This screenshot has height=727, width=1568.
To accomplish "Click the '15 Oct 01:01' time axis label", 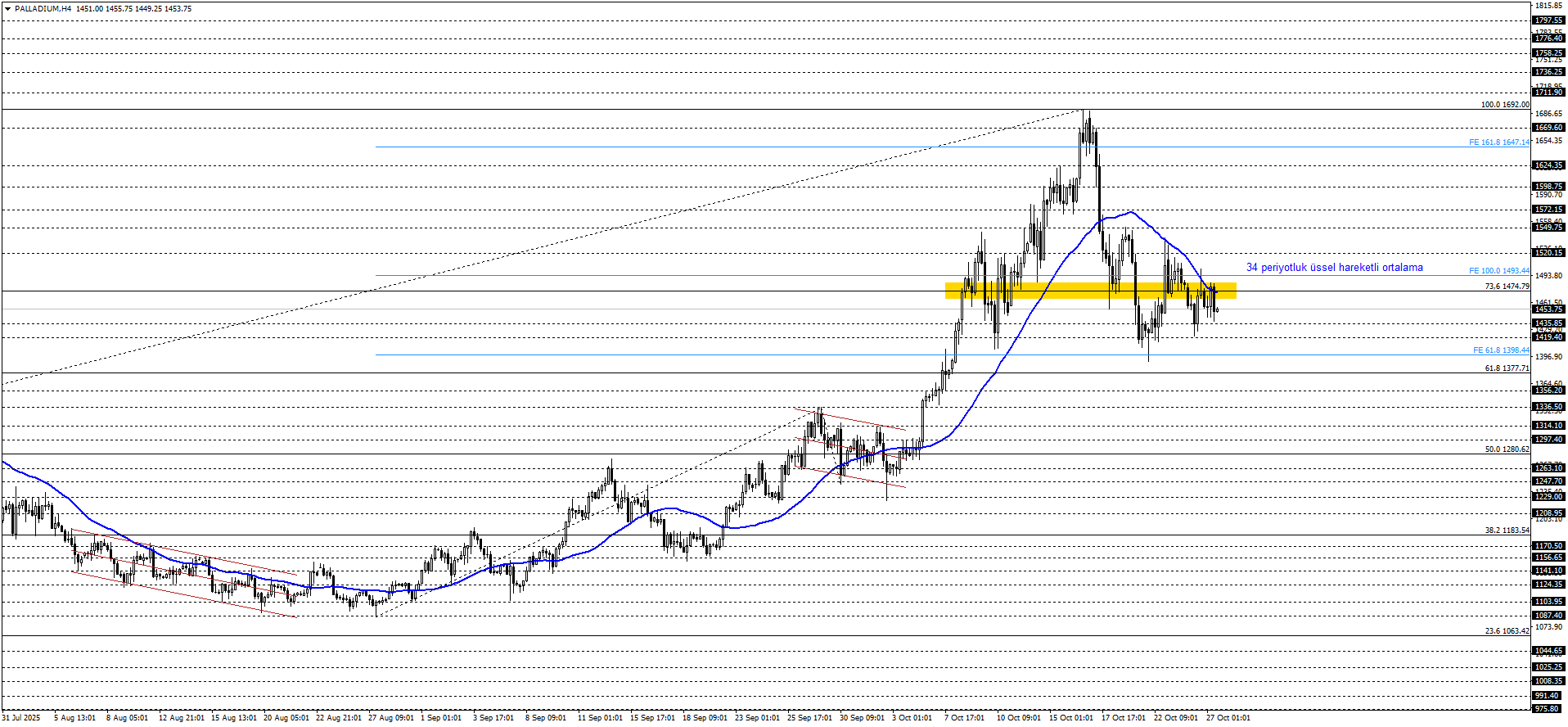I will click(1070, 718).
